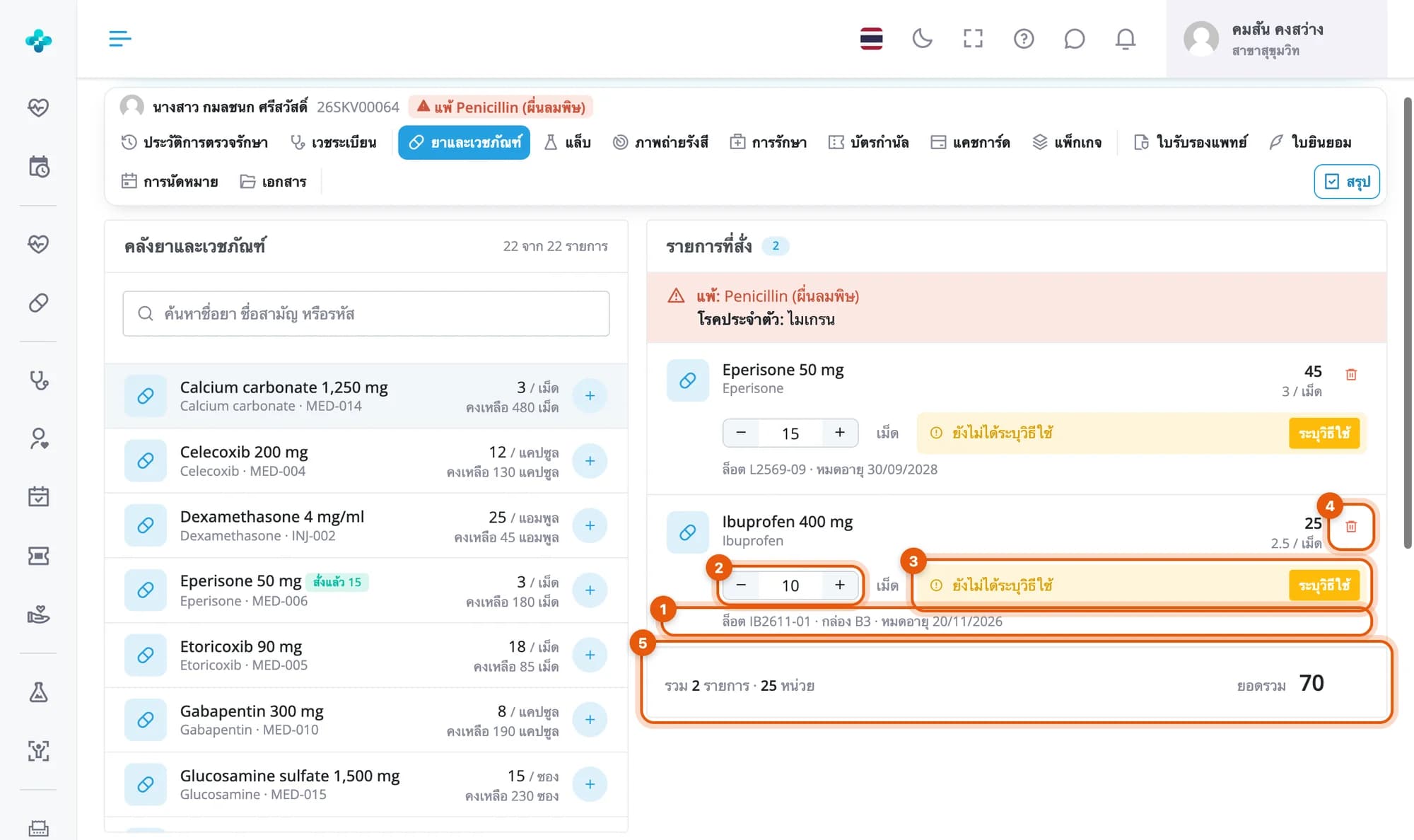Decrease Eperisone quantity with minus

click(x=741, y=433)
